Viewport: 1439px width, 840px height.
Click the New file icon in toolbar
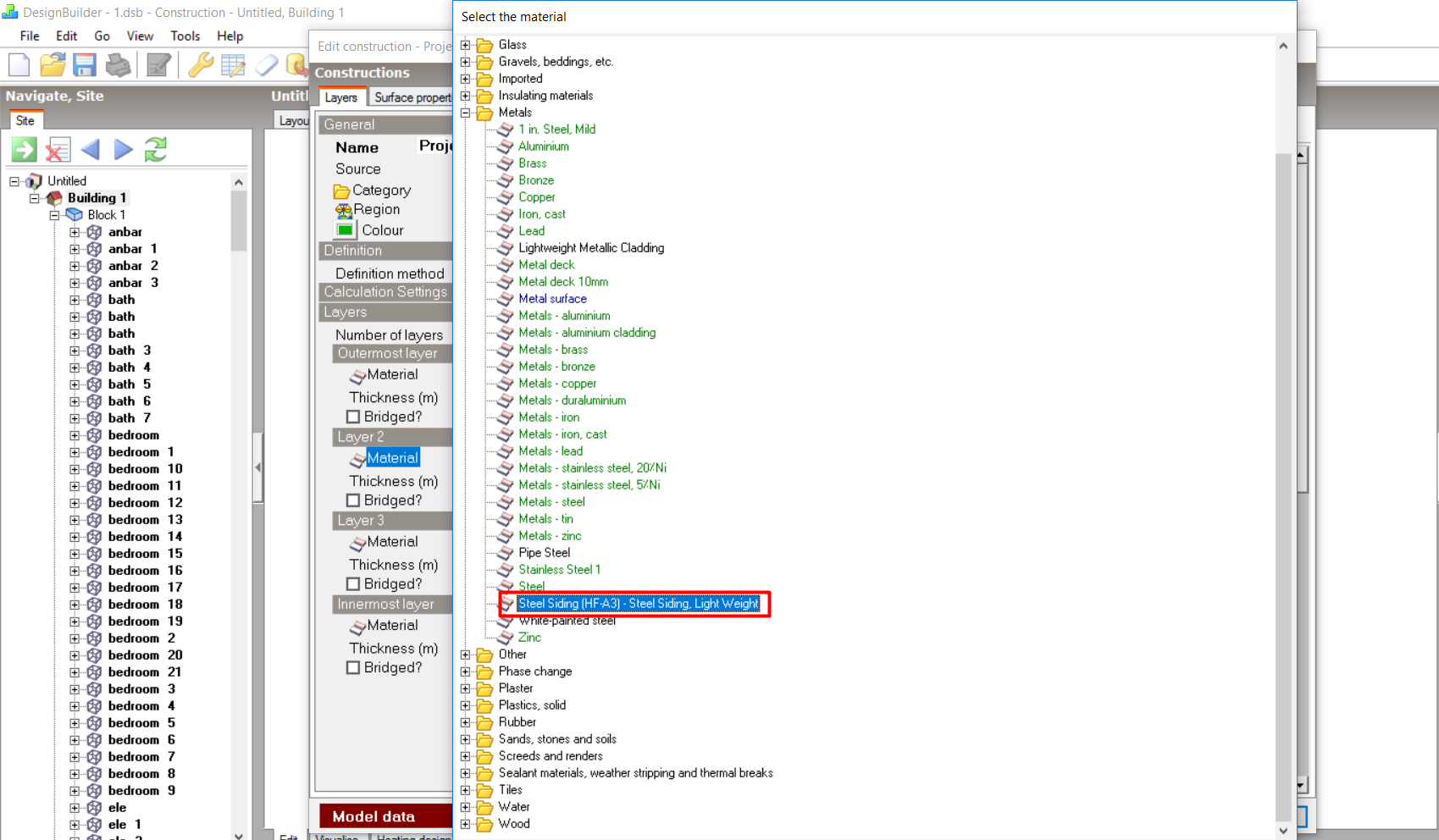coord(19,64)
